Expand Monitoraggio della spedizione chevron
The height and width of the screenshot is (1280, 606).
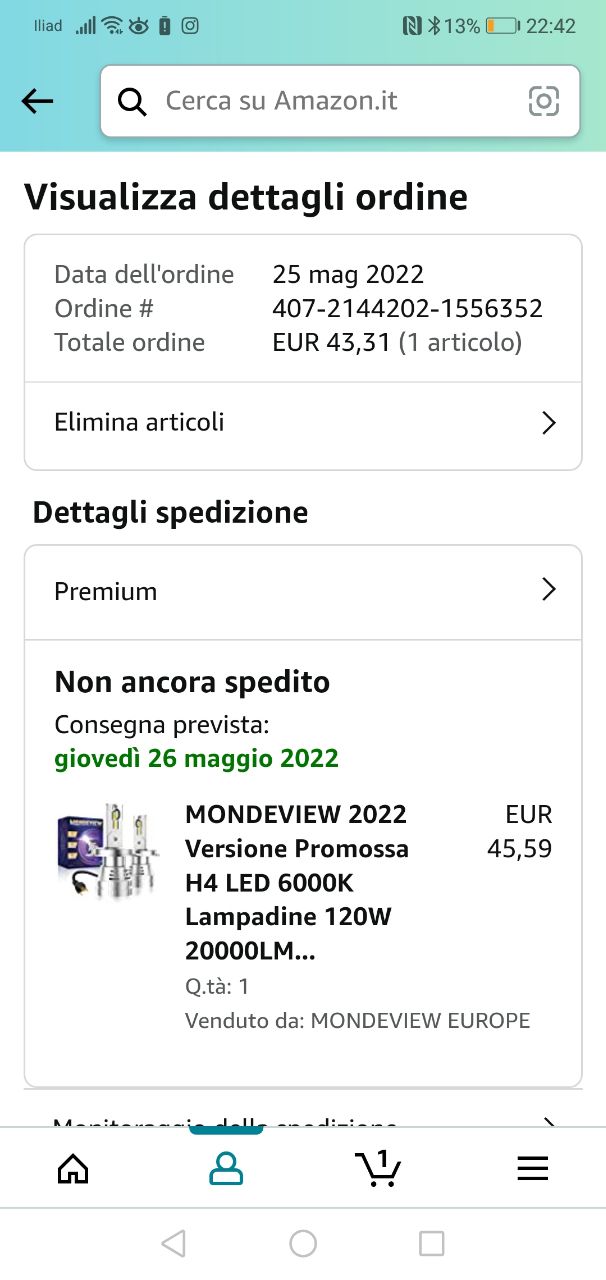(x=548, y=1122)
